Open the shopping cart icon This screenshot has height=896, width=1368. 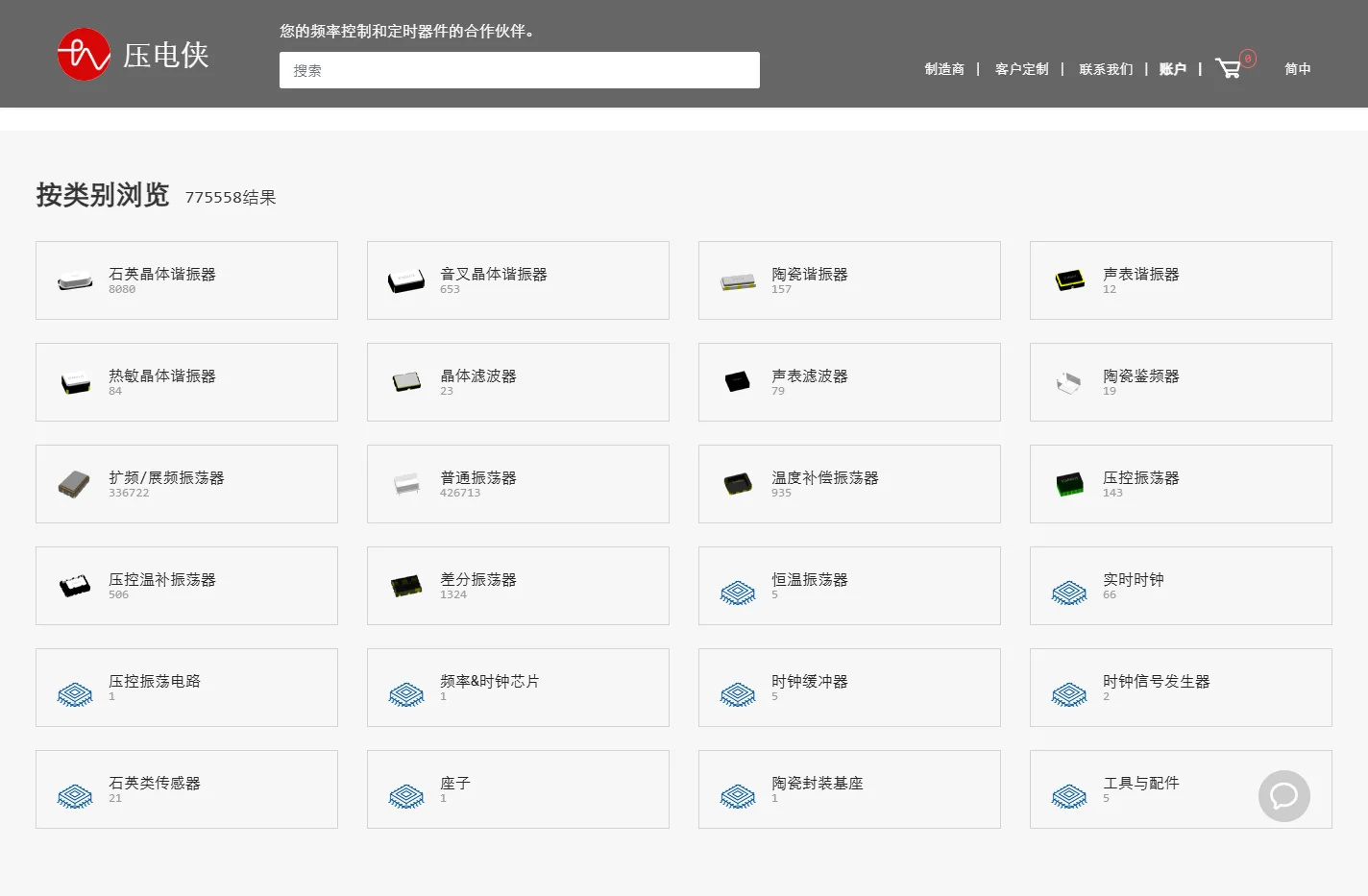tap(1229, 68)
